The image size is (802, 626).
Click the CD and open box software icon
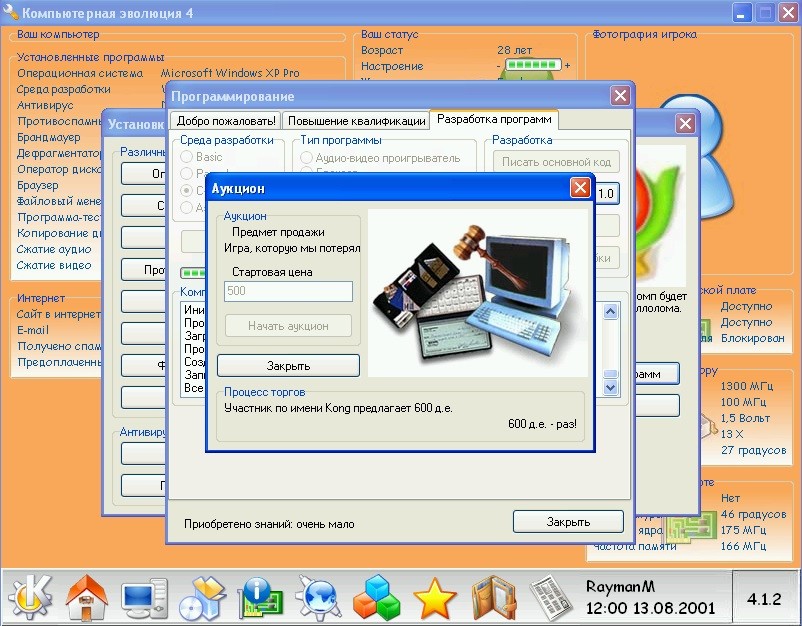click(202, 598)
